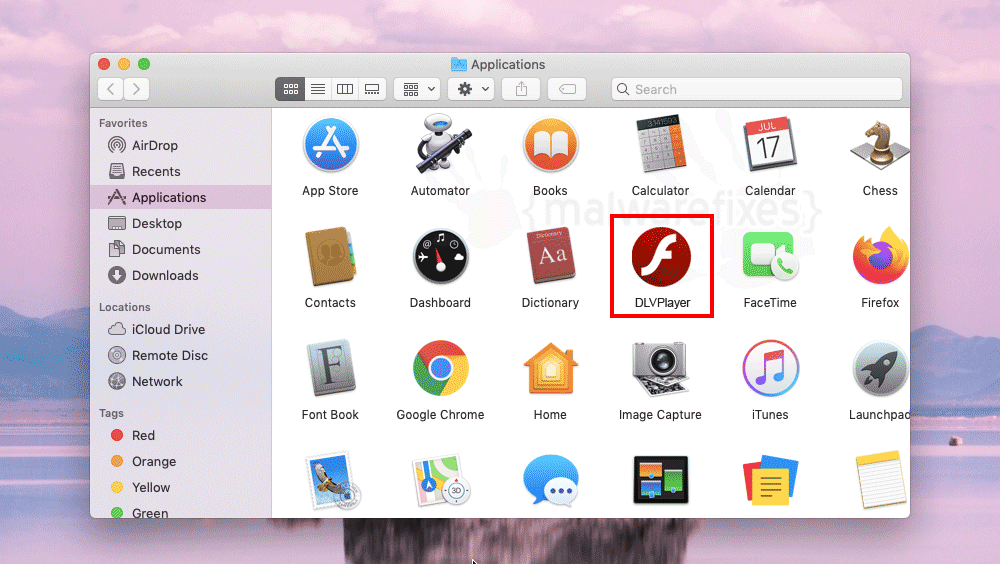
Task: Open Downloads in the sidebar
Action: coord(181,276)
